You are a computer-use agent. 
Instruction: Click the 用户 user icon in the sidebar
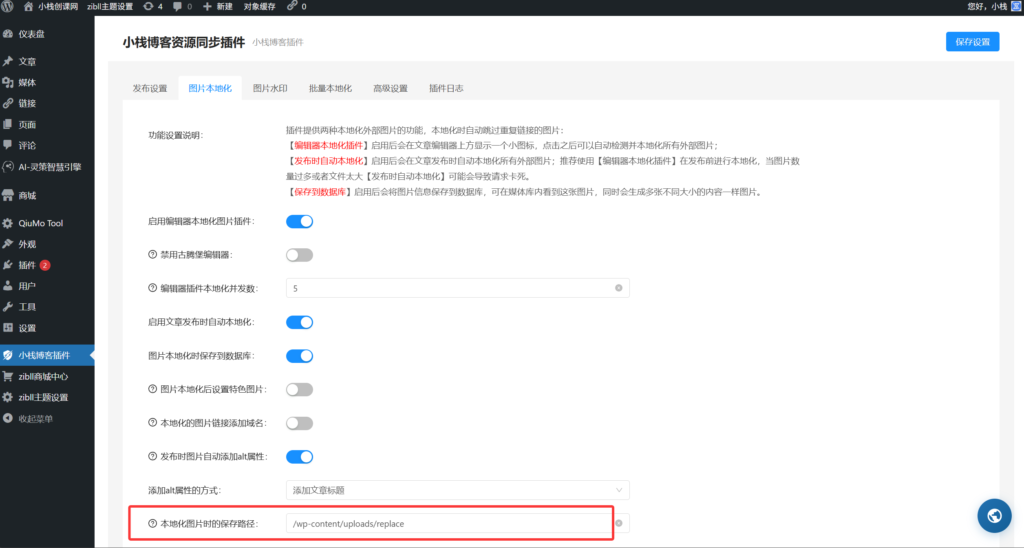point(8,285)
